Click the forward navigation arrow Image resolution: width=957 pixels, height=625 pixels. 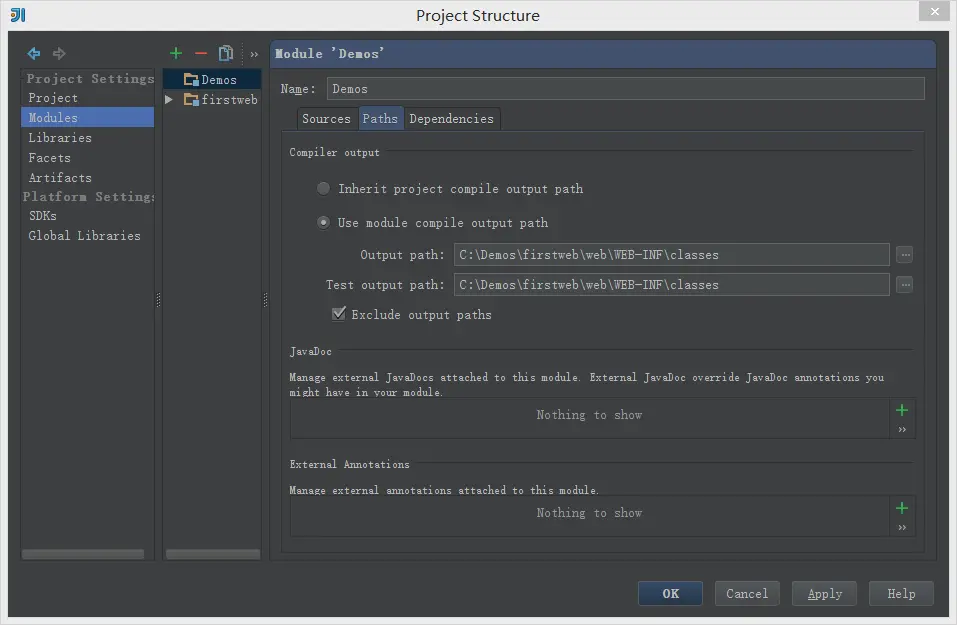(59, 54)
